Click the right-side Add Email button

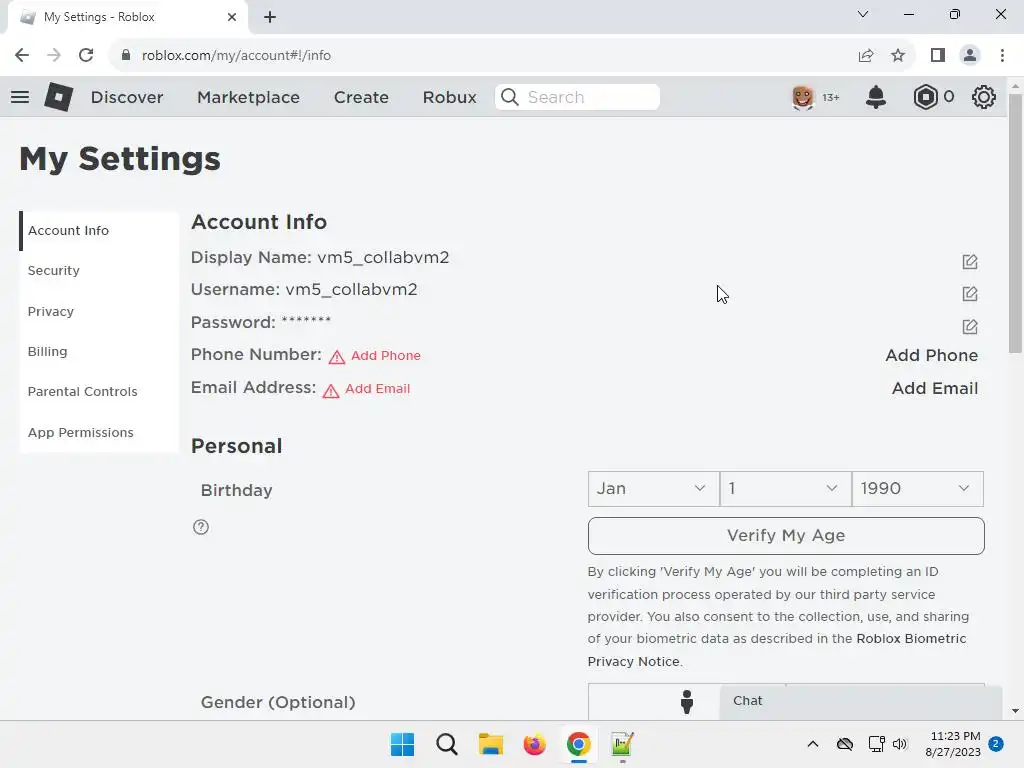pyautogui.click(x=935, y=388)
